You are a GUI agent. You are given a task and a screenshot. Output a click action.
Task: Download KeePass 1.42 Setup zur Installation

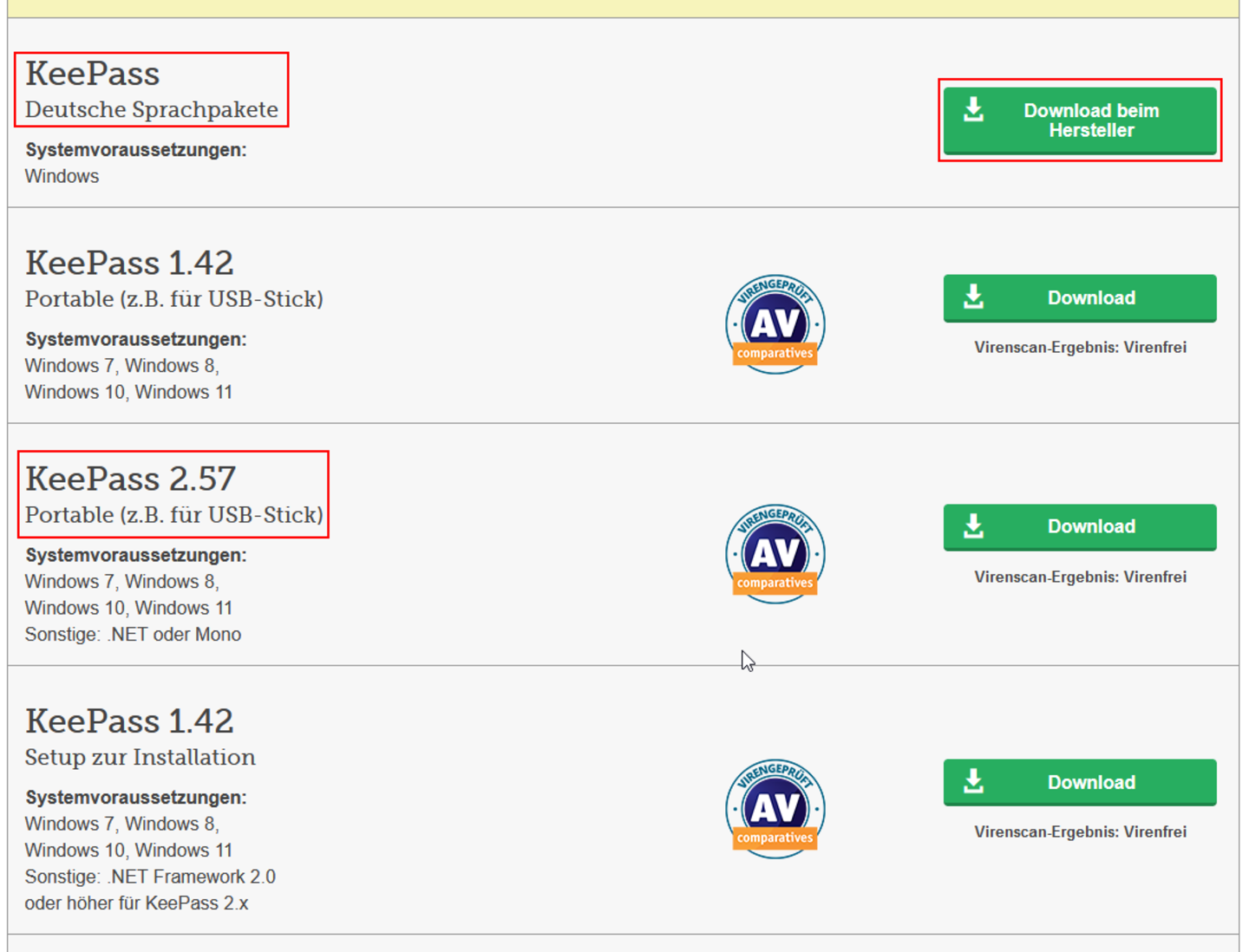click(x=1080, y=783)
